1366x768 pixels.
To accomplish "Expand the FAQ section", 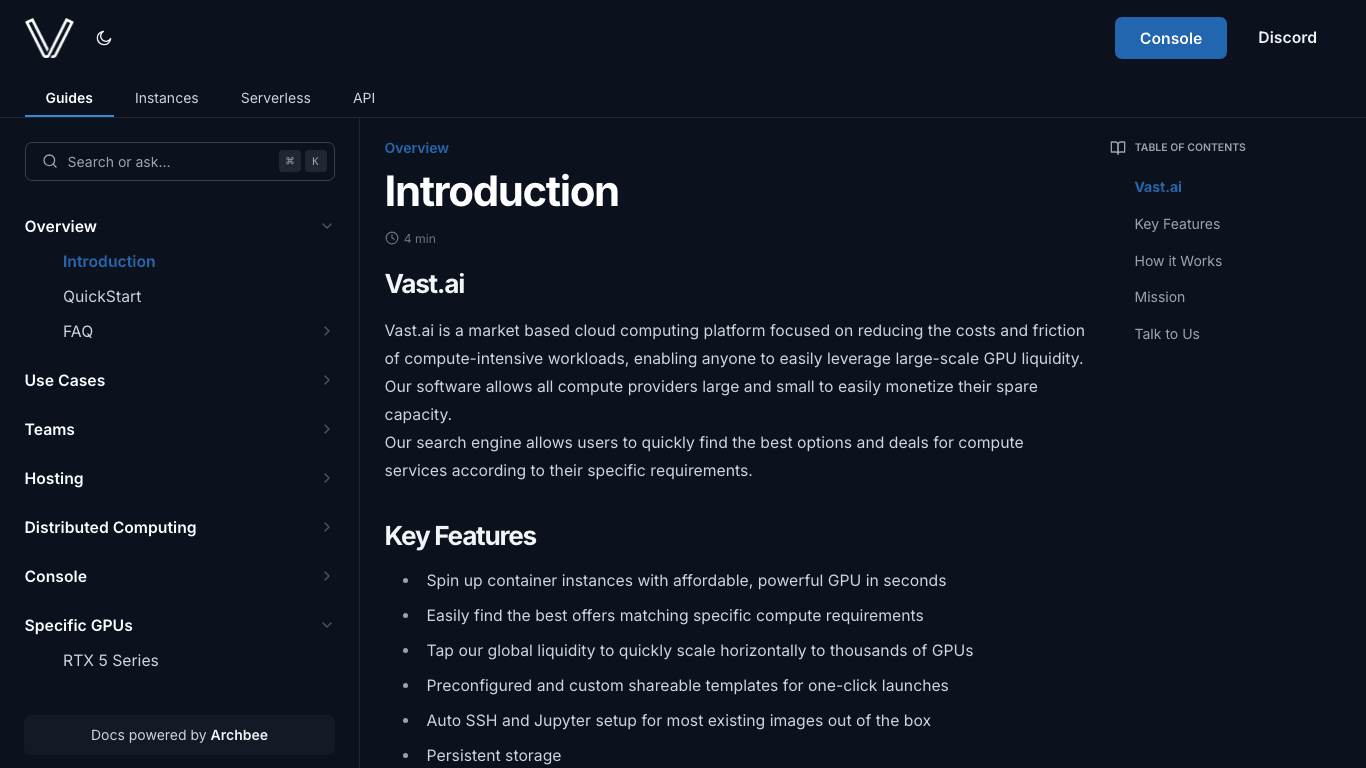I will (326, 331).
